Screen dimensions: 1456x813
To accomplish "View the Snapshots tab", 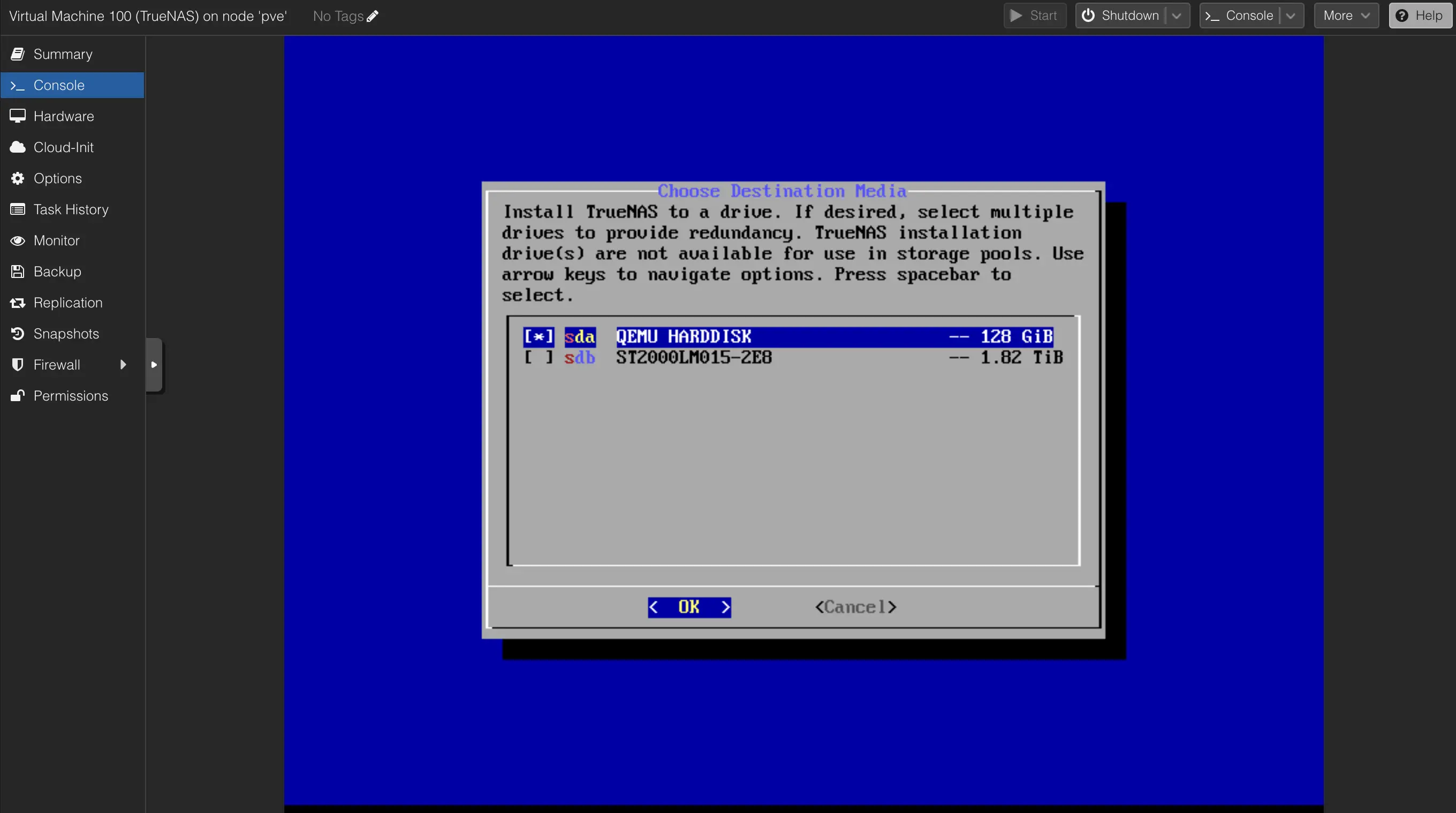I will coord(72,334).
